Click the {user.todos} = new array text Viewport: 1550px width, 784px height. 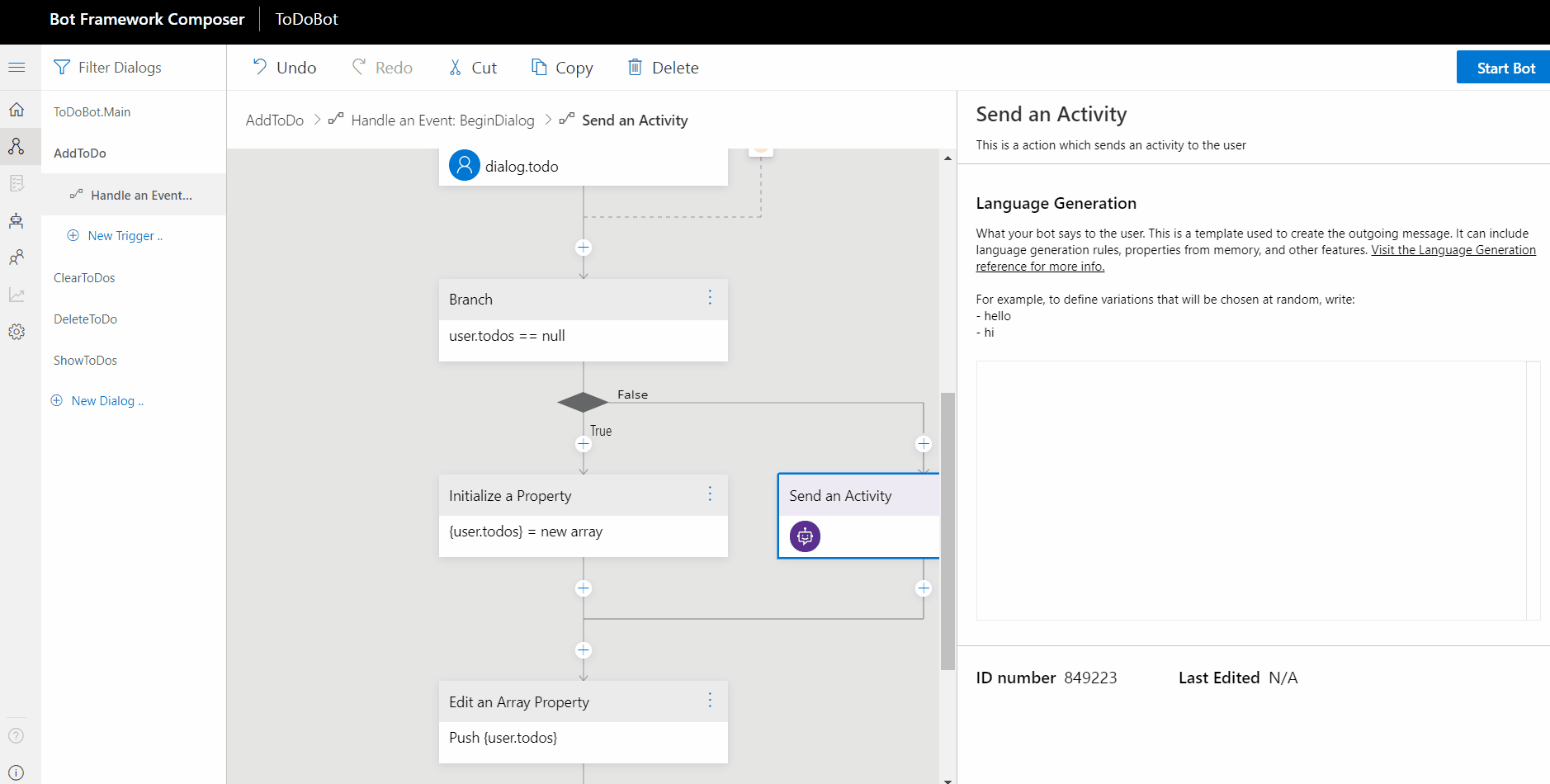pos(526,531)
